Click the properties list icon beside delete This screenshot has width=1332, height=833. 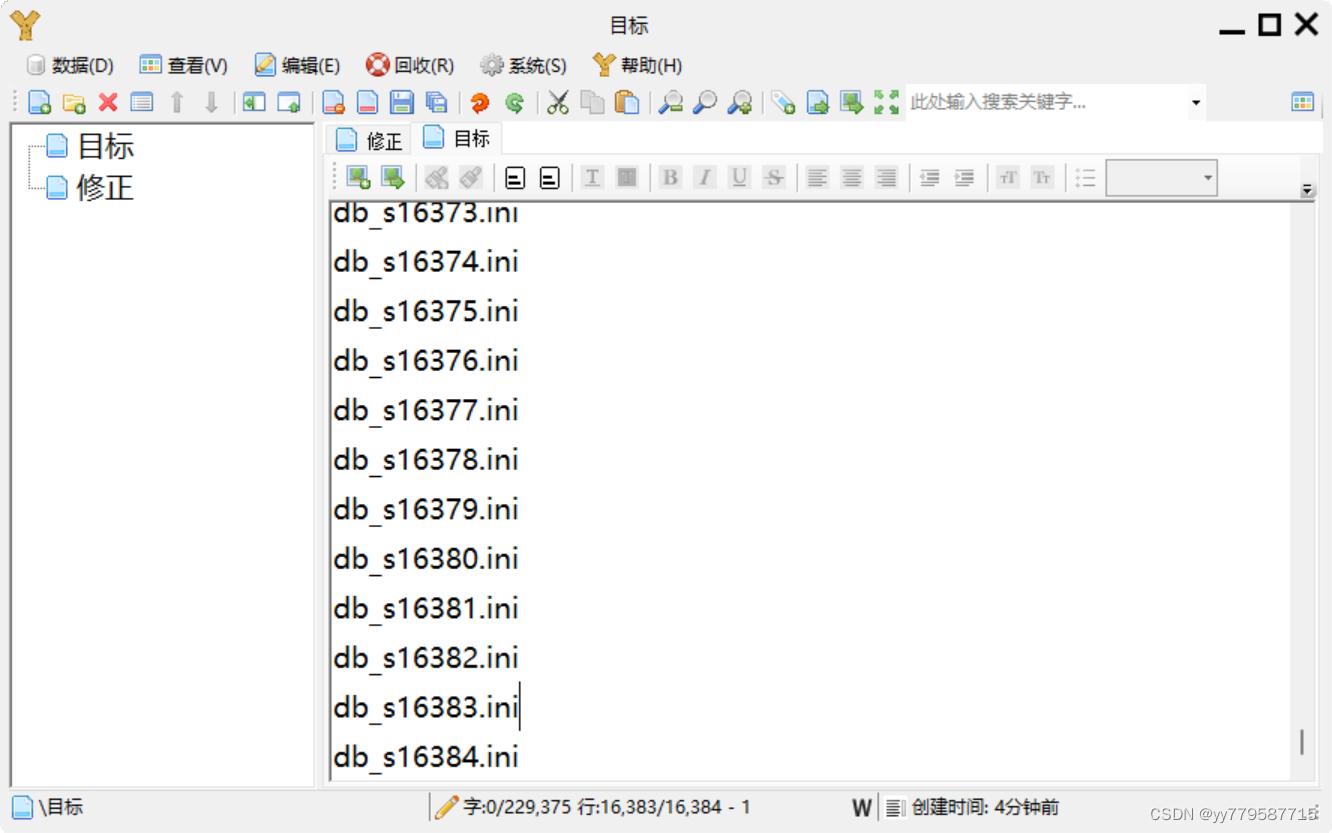(x=142, y=102)
